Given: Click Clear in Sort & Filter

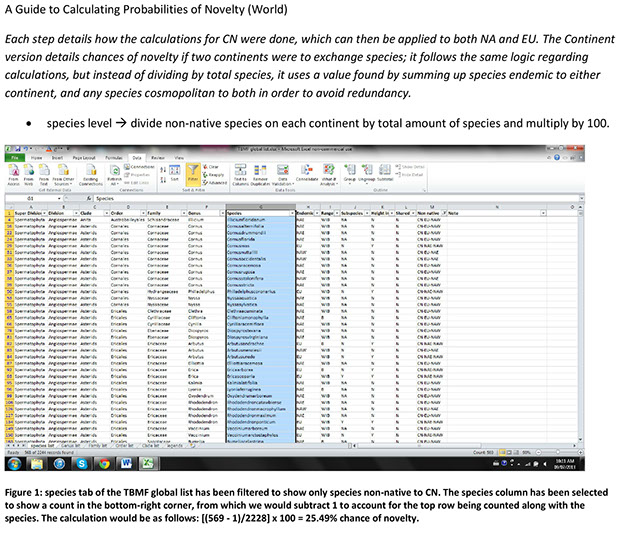Looking at the screenshot, I should [x=211, y=167].
